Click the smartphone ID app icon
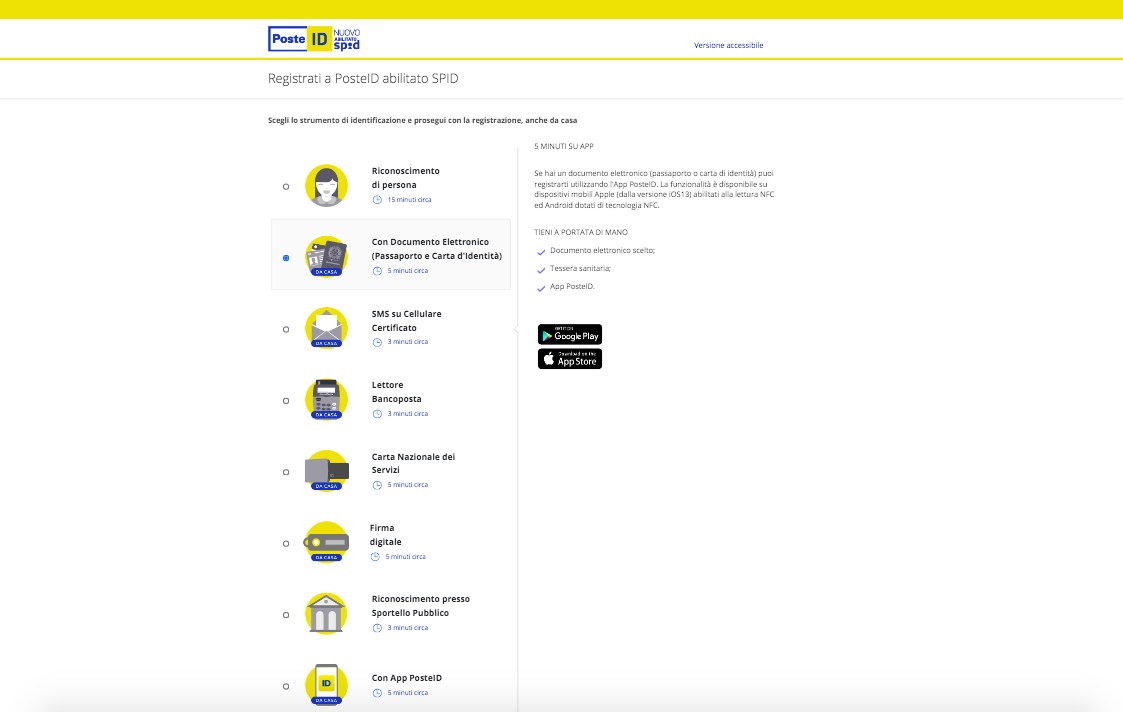Screen dimensions: 1123x712 [x=327, y=685]
